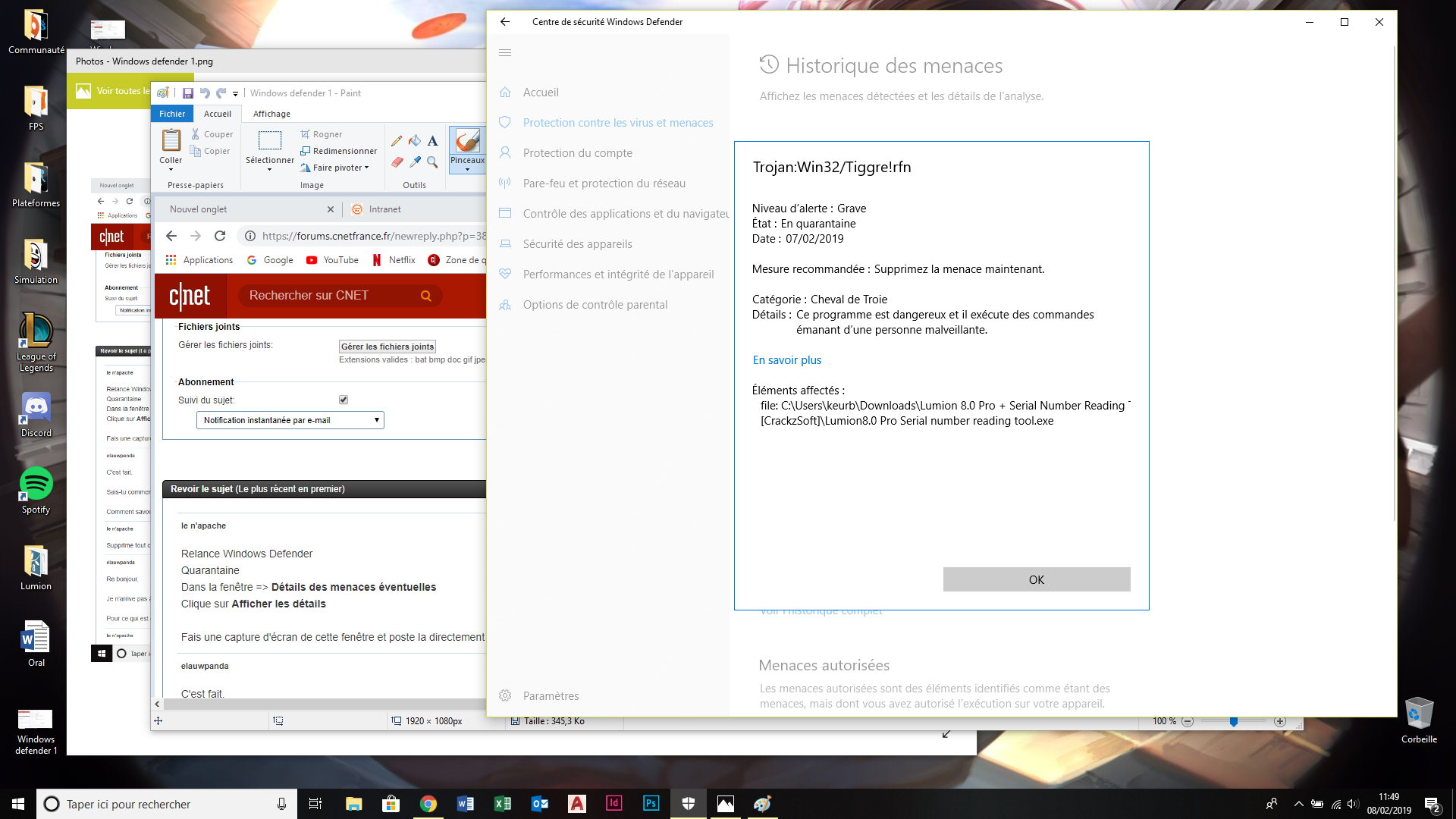Image resolution: width=1456 pixels, height=819 pixels.
Task: Open Windows defender 1 image on desktop
Action: [x=36, y=730]
